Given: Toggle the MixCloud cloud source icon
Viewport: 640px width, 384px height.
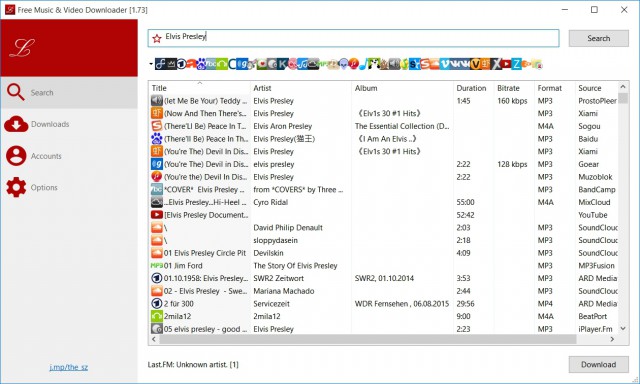Looking at the screenshot, I should 313,64.
